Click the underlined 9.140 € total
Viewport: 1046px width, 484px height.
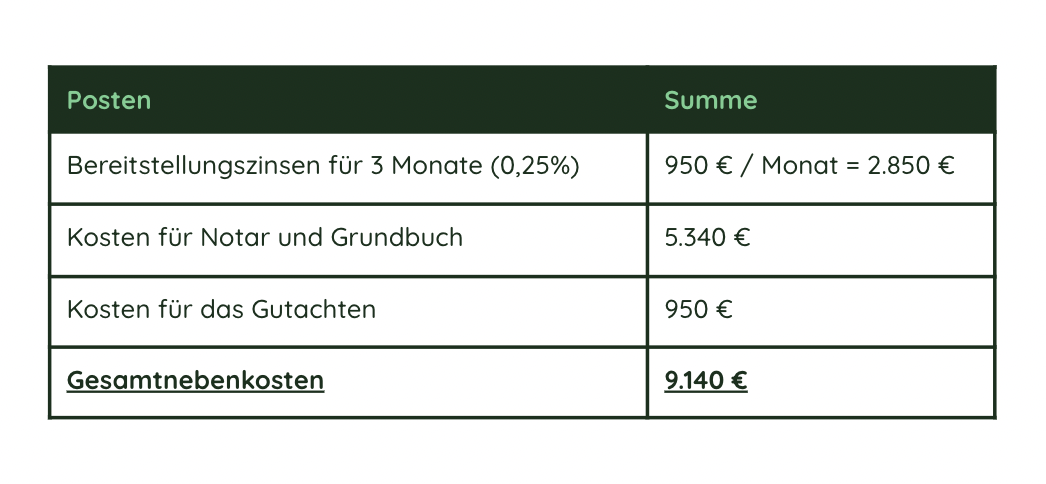706,381
